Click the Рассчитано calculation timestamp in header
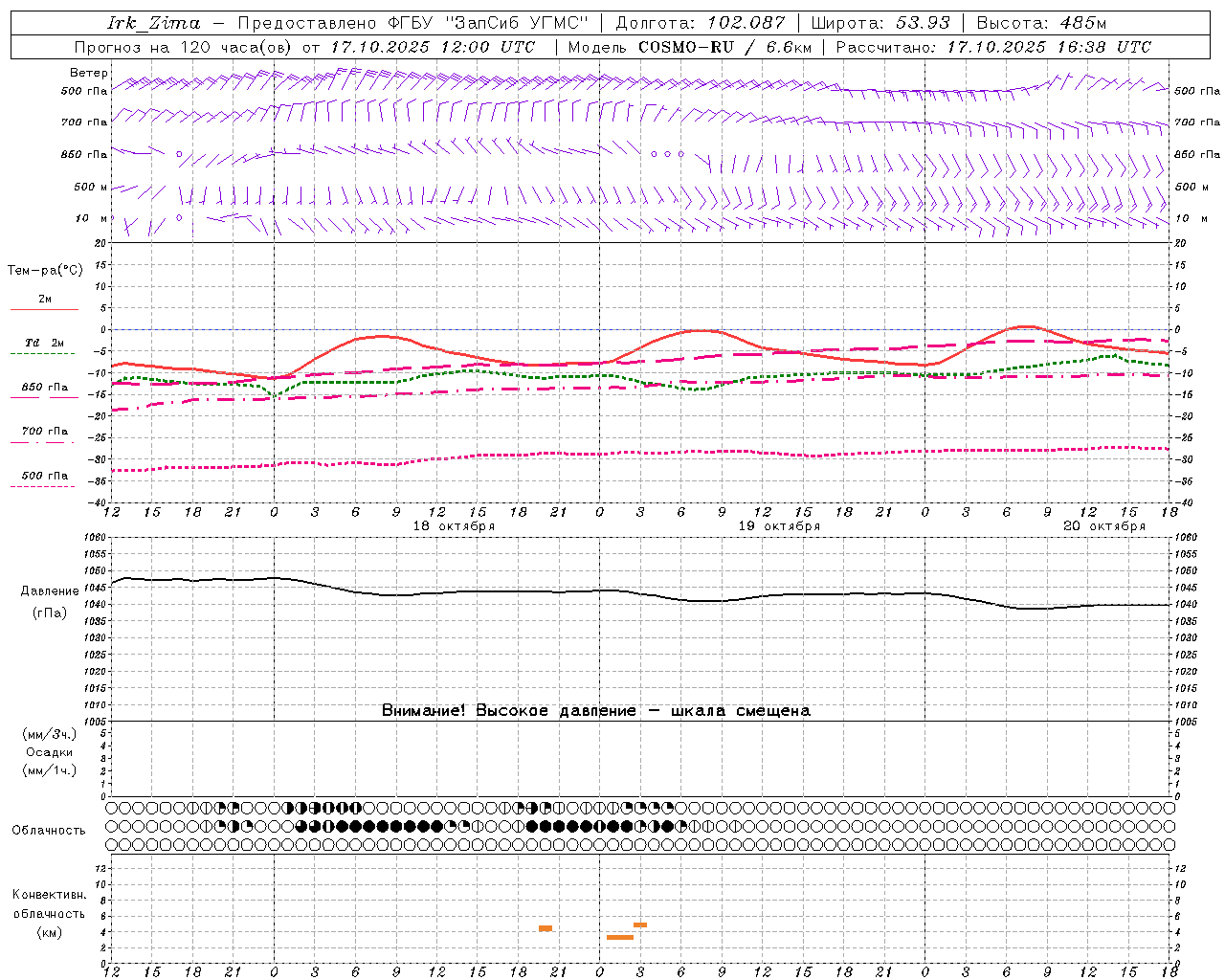This screenshot has width=1225, height=980. 993,47
